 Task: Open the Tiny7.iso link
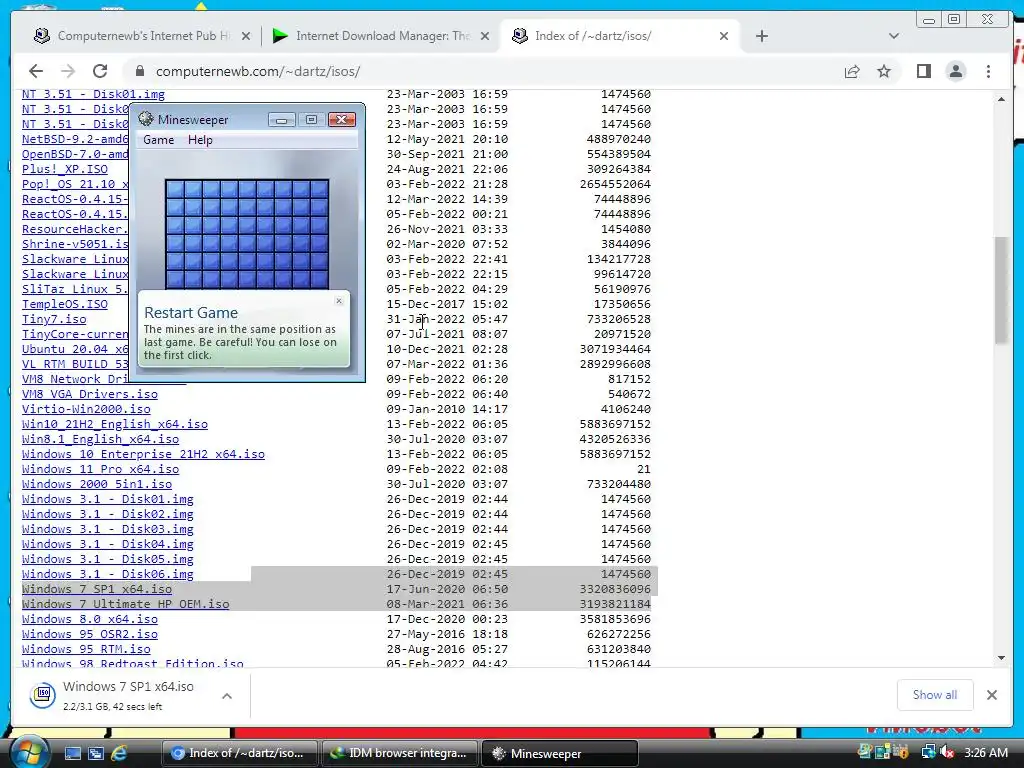[54, 319]
